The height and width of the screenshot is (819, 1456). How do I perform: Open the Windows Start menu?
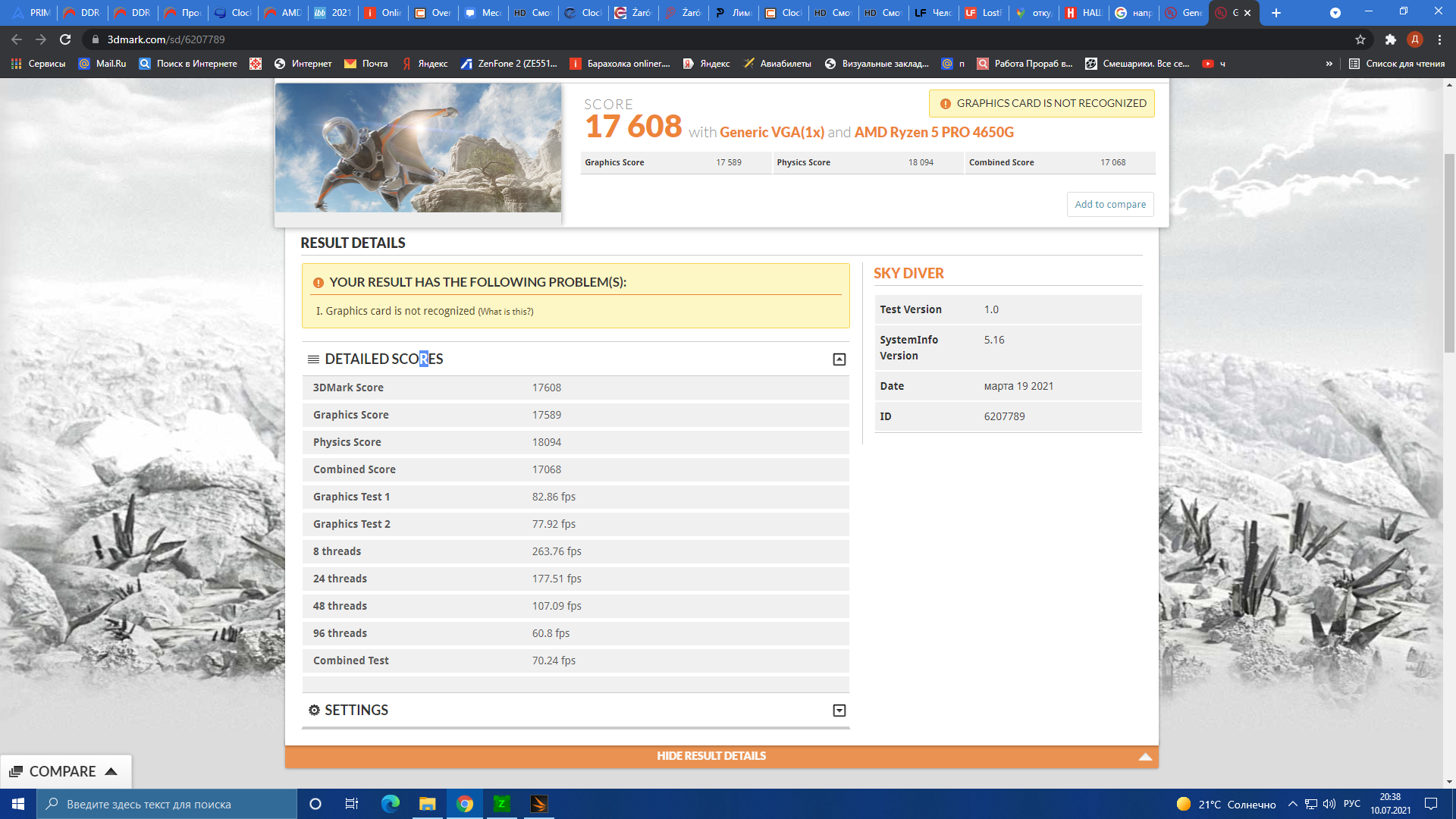click(x=18, y=804)
